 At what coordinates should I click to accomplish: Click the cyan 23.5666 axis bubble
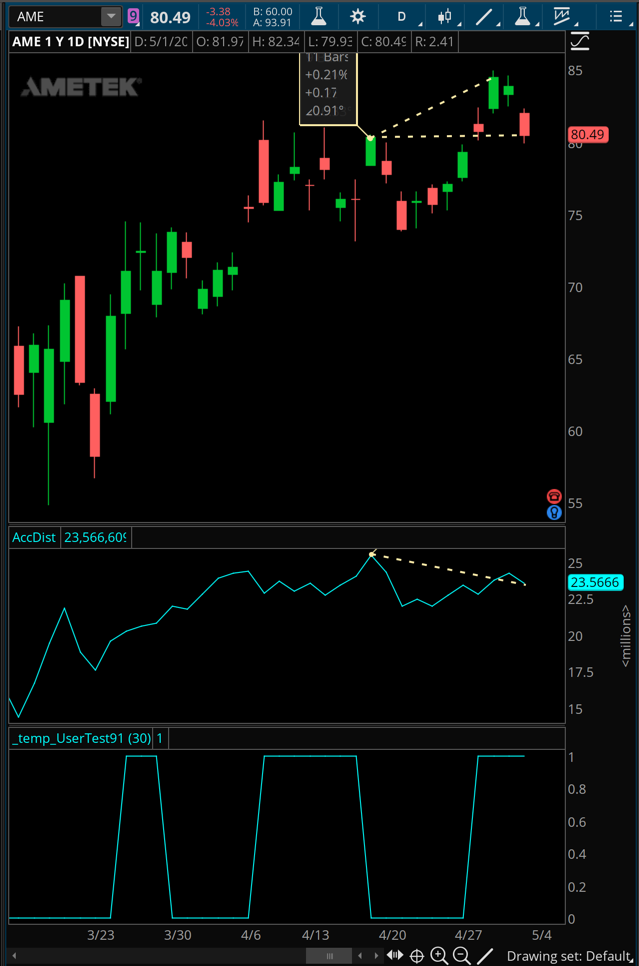[595, 582]
